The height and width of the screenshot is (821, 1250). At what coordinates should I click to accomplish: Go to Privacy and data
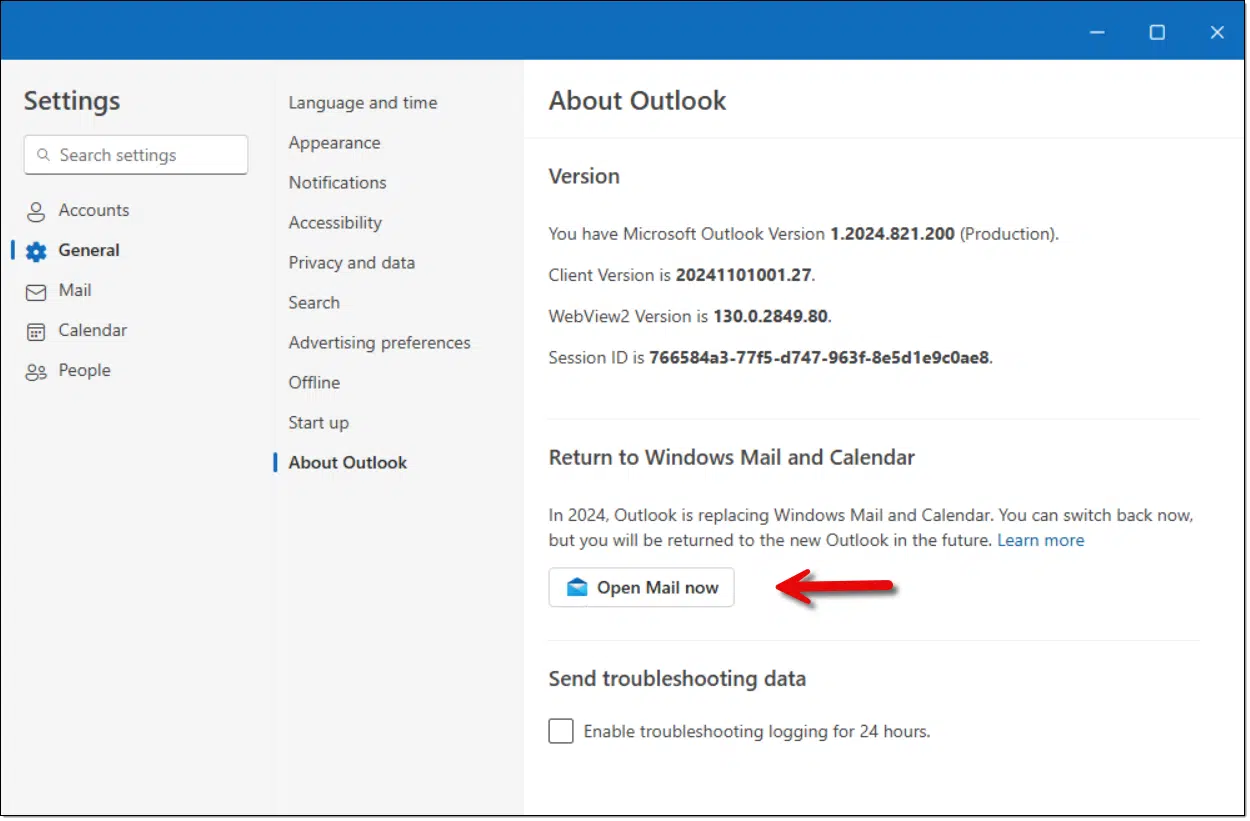pos(351,262)
